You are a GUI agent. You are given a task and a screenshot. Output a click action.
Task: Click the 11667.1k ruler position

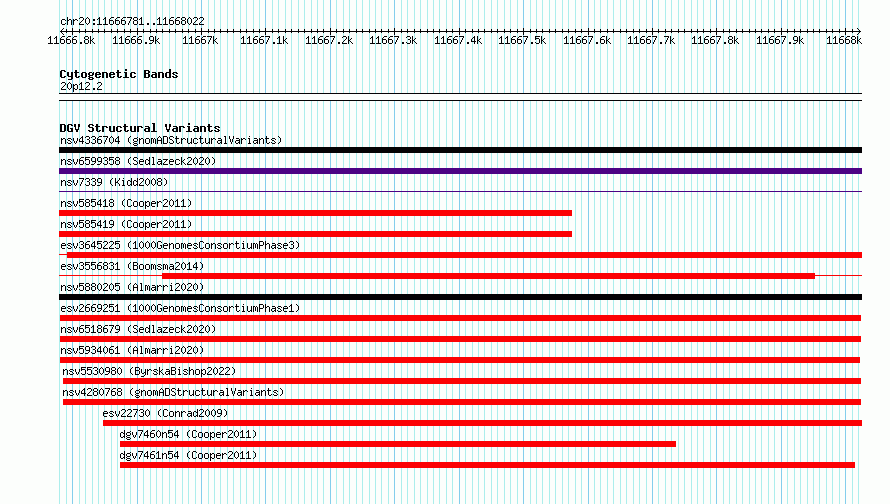[265, 40]
